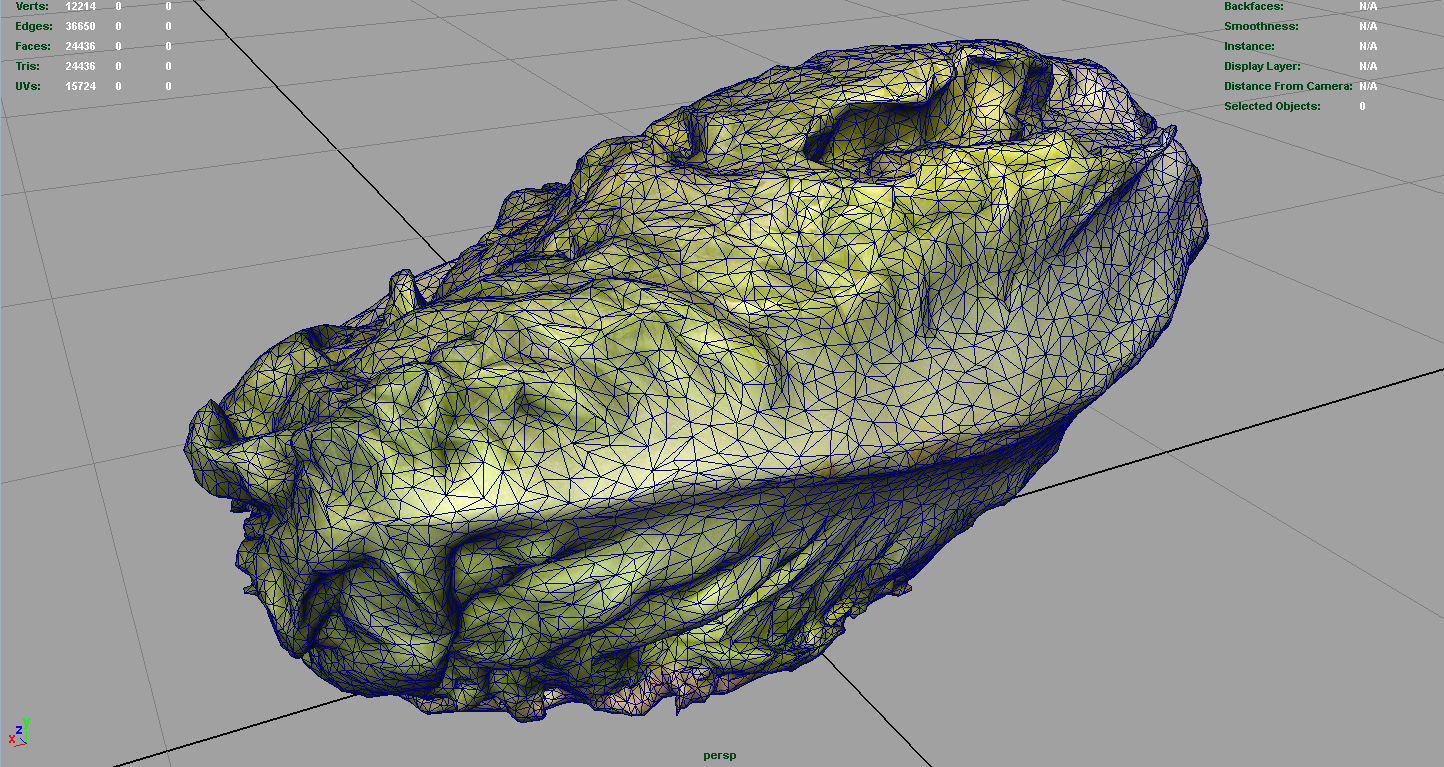Click the Display Layer: label
Screen dimensions: 1444x767
1262,66
